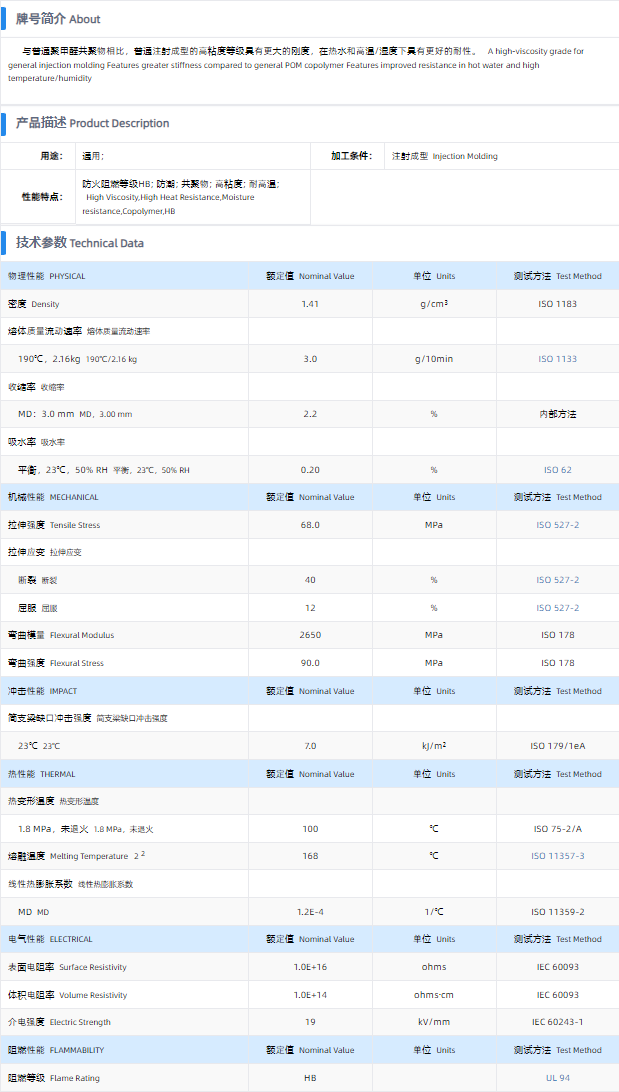Select the Flexural Stress value 90.0

pyautogui.click(x=310, y=663)
